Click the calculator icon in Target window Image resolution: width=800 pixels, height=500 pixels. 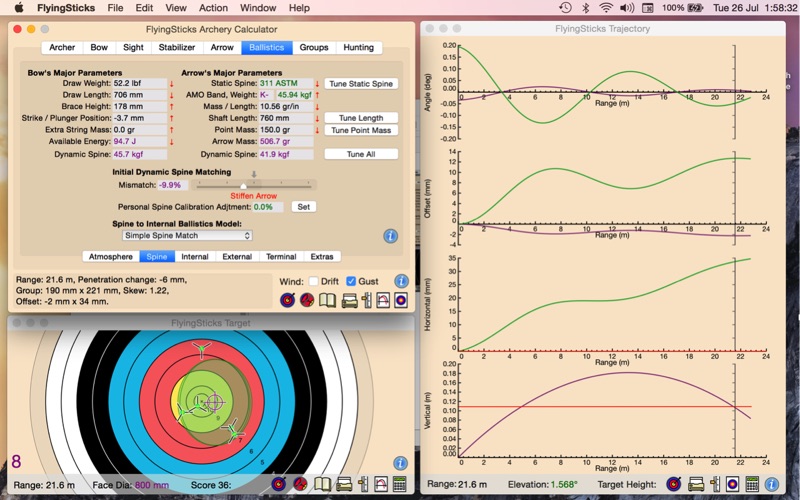(399, 484)
